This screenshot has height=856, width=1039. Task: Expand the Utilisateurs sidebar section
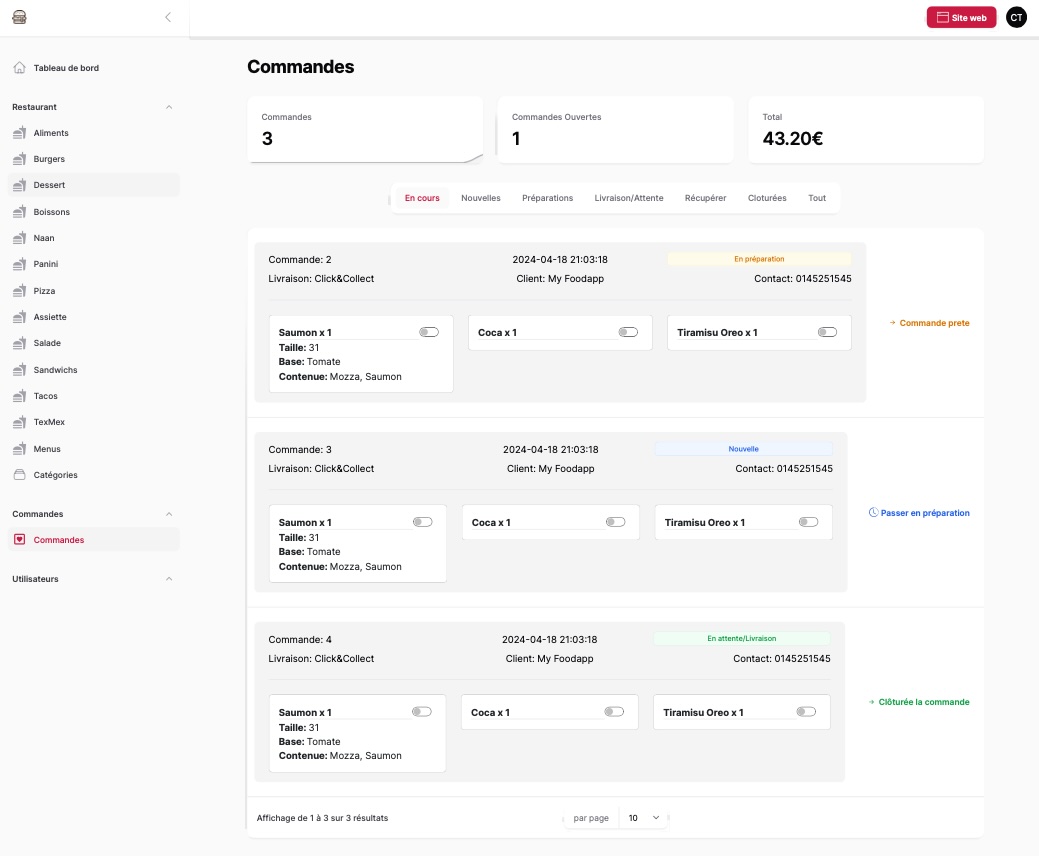pyautogui.click(x=168, y=579)
